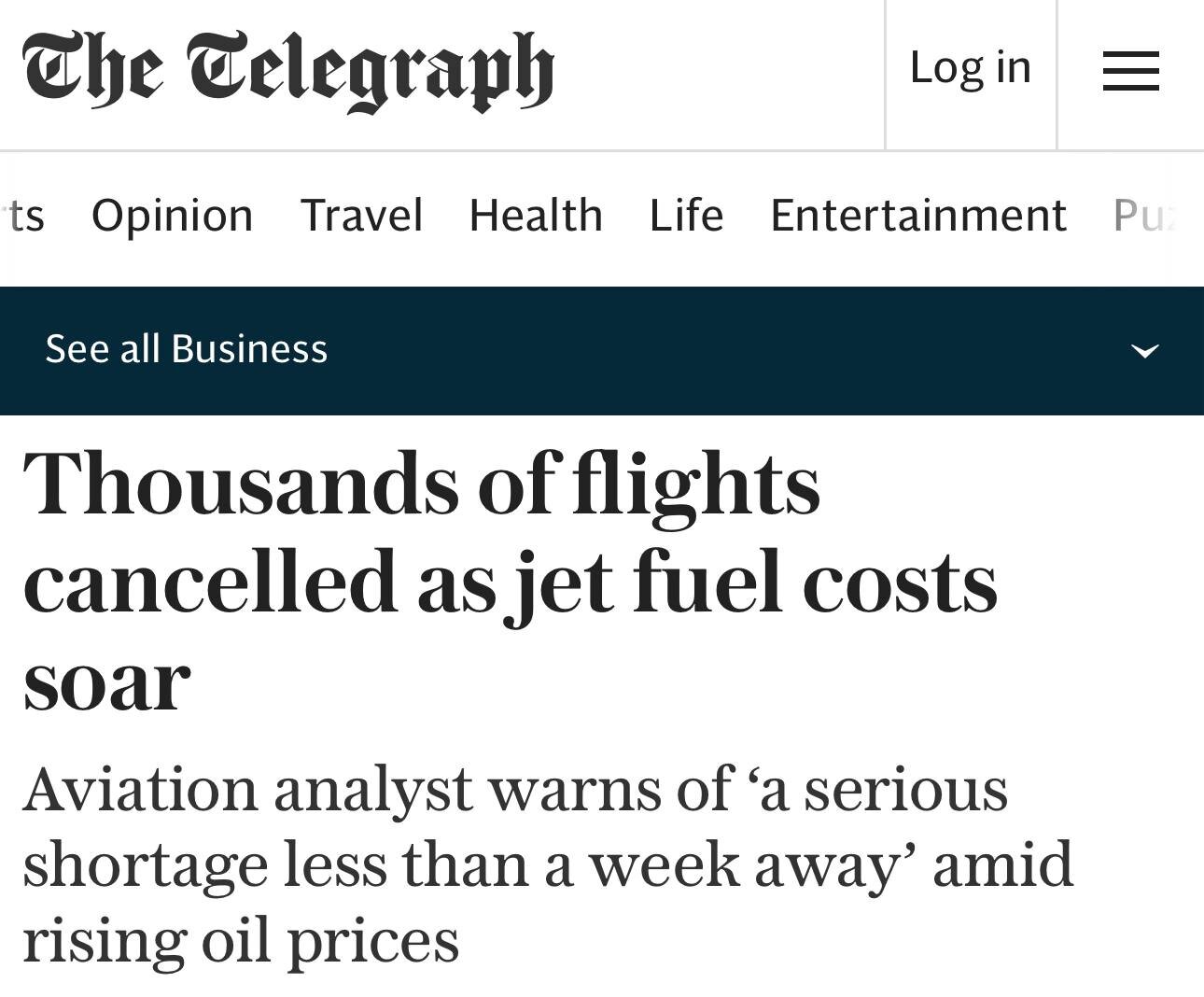The height and width of the screenshot is (997, 1204).
Task: Open the Life section
Action: coord(686,216)
